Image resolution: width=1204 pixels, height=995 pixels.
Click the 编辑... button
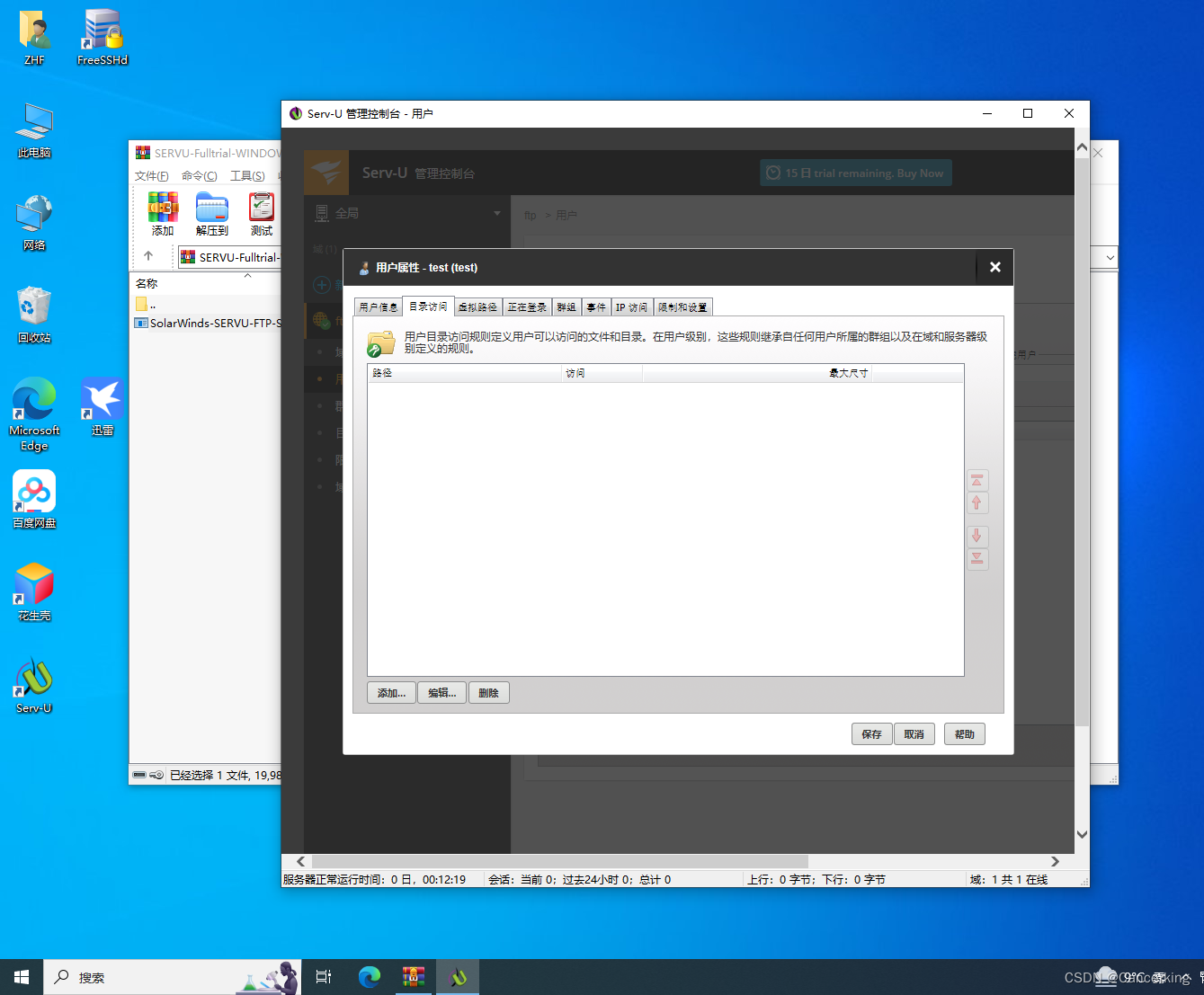click(x=441, y=693)
